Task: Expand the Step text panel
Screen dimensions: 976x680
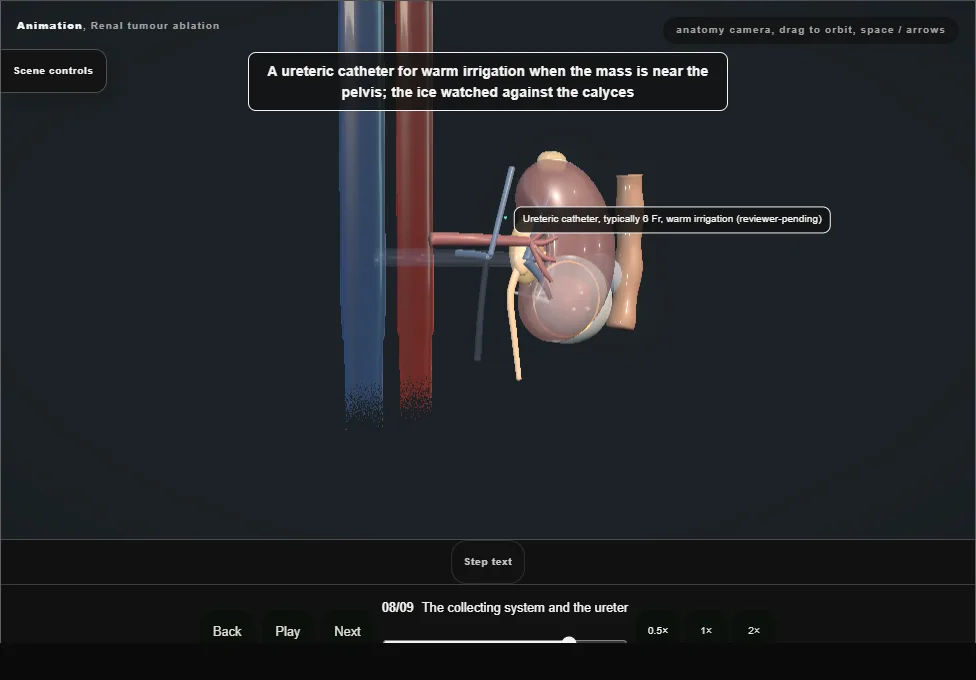Action: pos(488,562)
